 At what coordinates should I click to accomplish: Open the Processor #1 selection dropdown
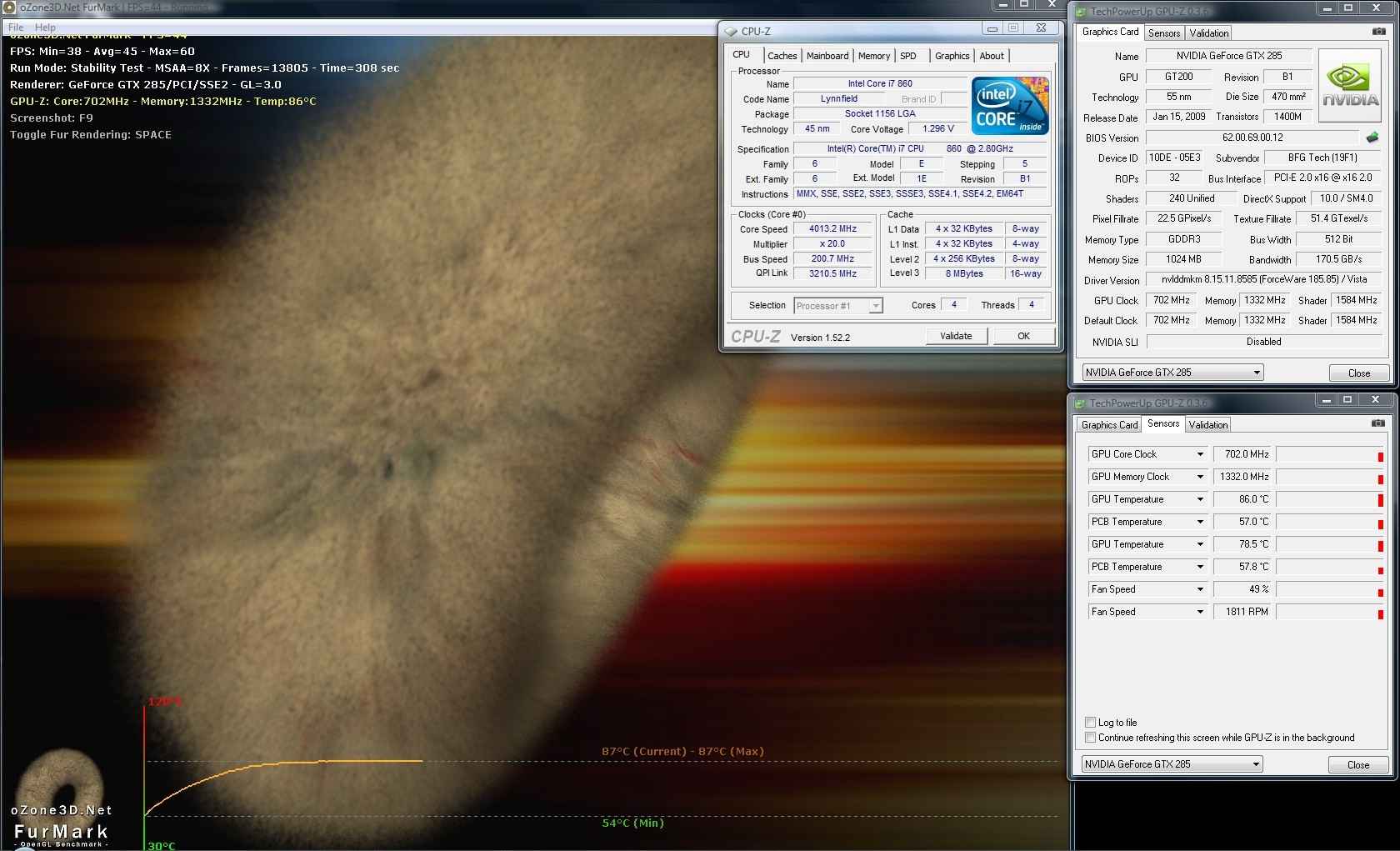tap(875, 306)
